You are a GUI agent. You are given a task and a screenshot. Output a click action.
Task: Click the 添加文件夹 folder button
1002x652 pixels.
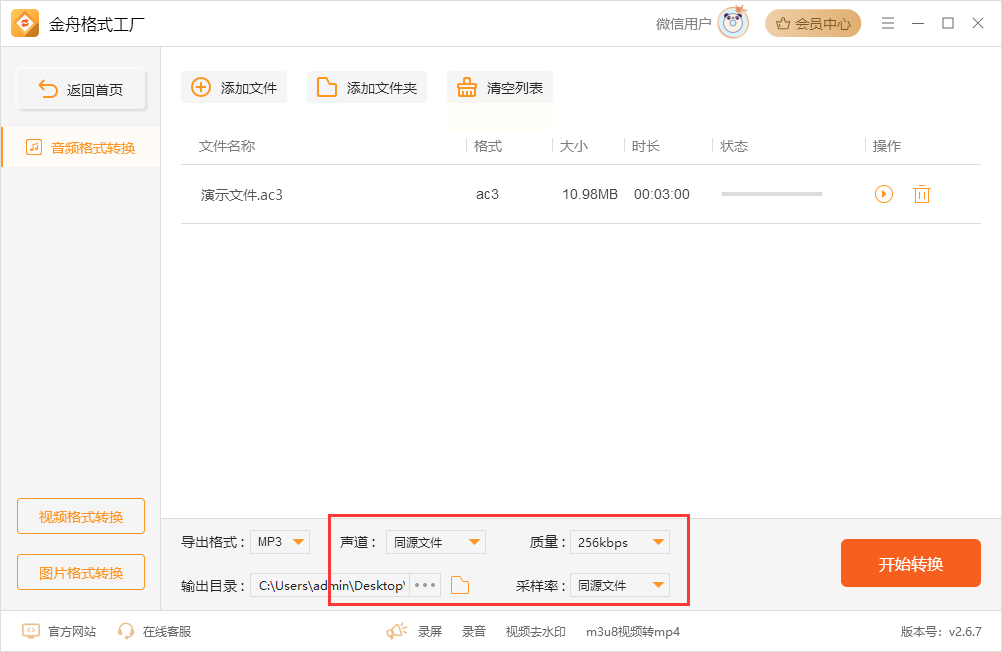pos(367,88)
